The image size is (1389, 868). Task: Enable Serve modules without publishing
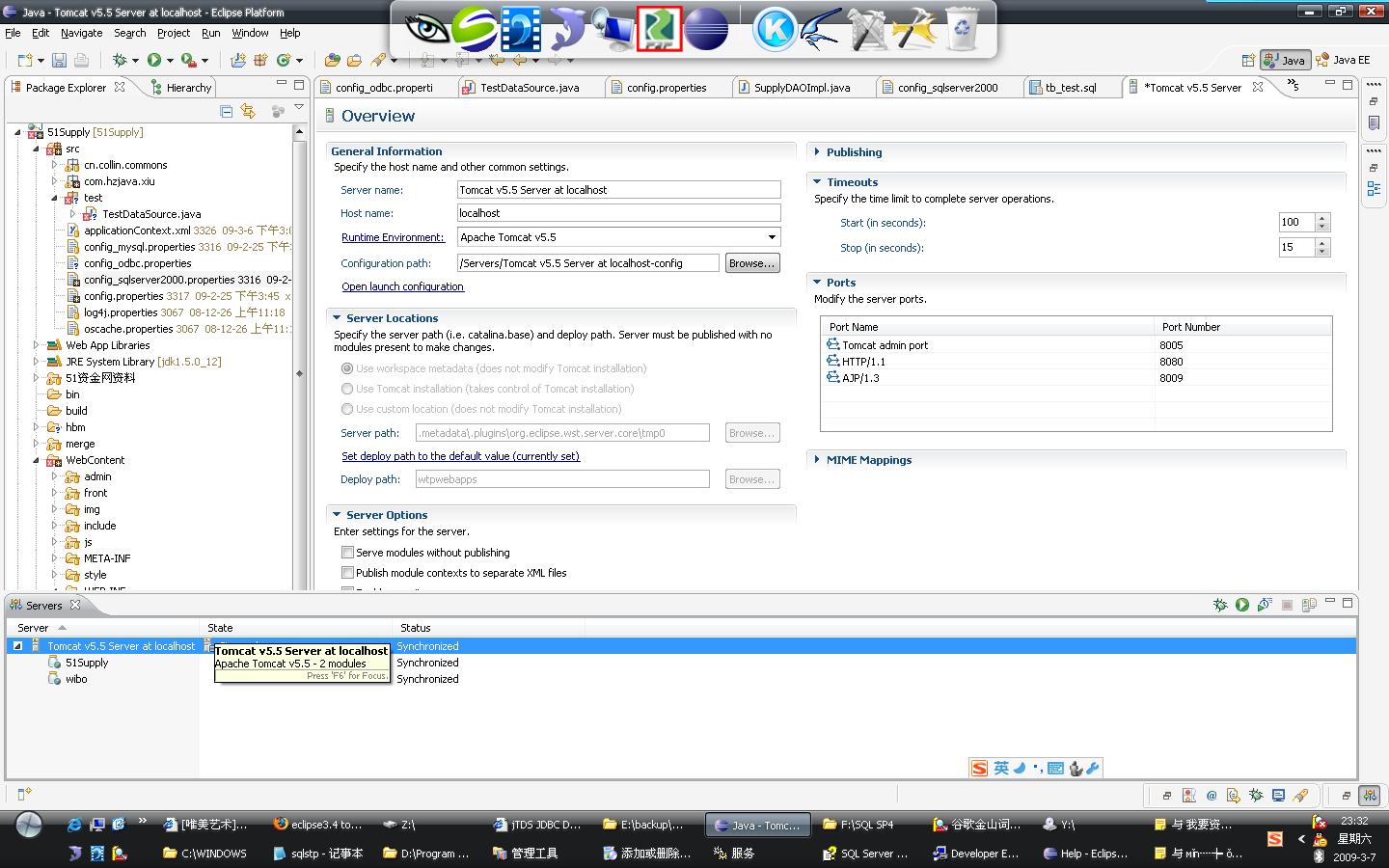coord(347,553)
